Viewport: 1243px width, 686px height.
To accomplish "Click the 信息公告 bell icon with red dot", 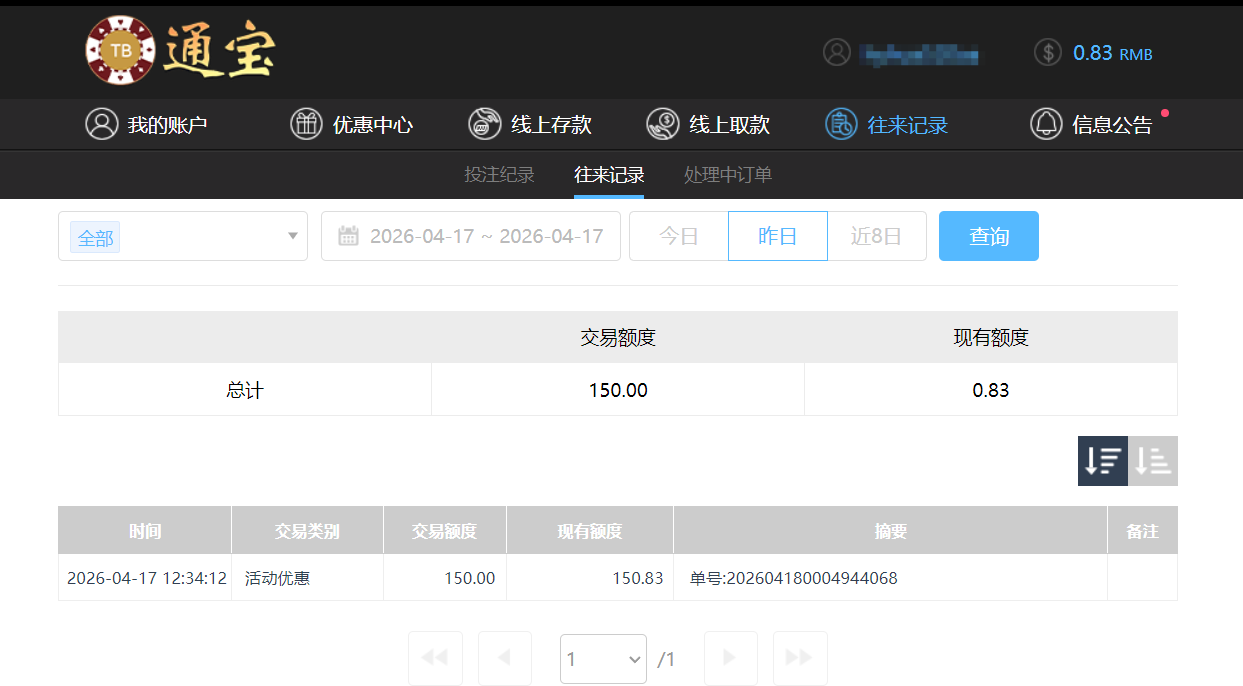I will pyautogui.click(x=1044, y=124).
